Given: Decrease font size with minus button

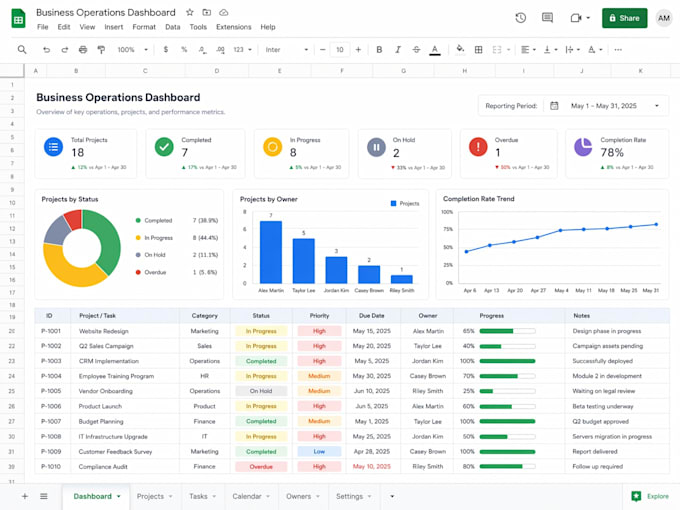Looking at the screenshot, I should [x=323, y=49].
